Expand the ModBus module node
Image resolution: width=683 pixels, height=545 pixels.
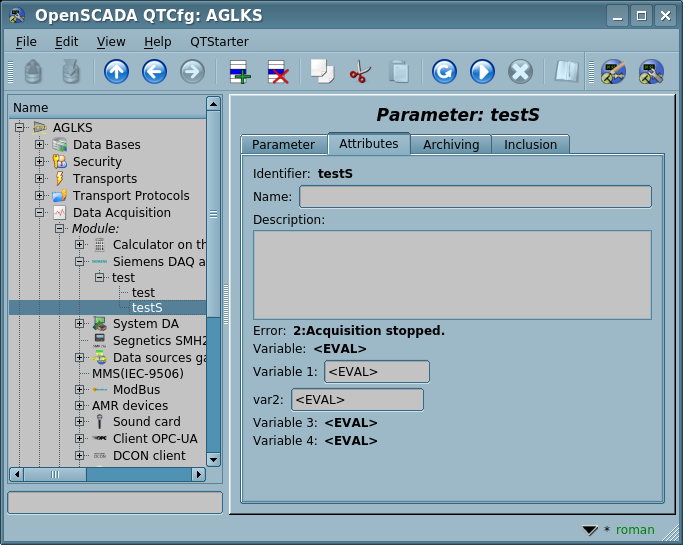click(x=80, y=389)
